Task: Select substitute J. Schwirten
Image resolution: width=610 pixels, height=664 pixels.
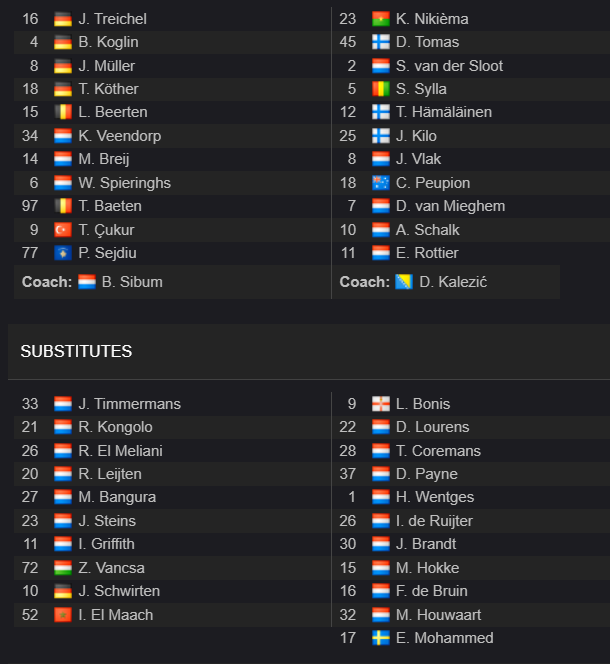Action: point(119,591)
